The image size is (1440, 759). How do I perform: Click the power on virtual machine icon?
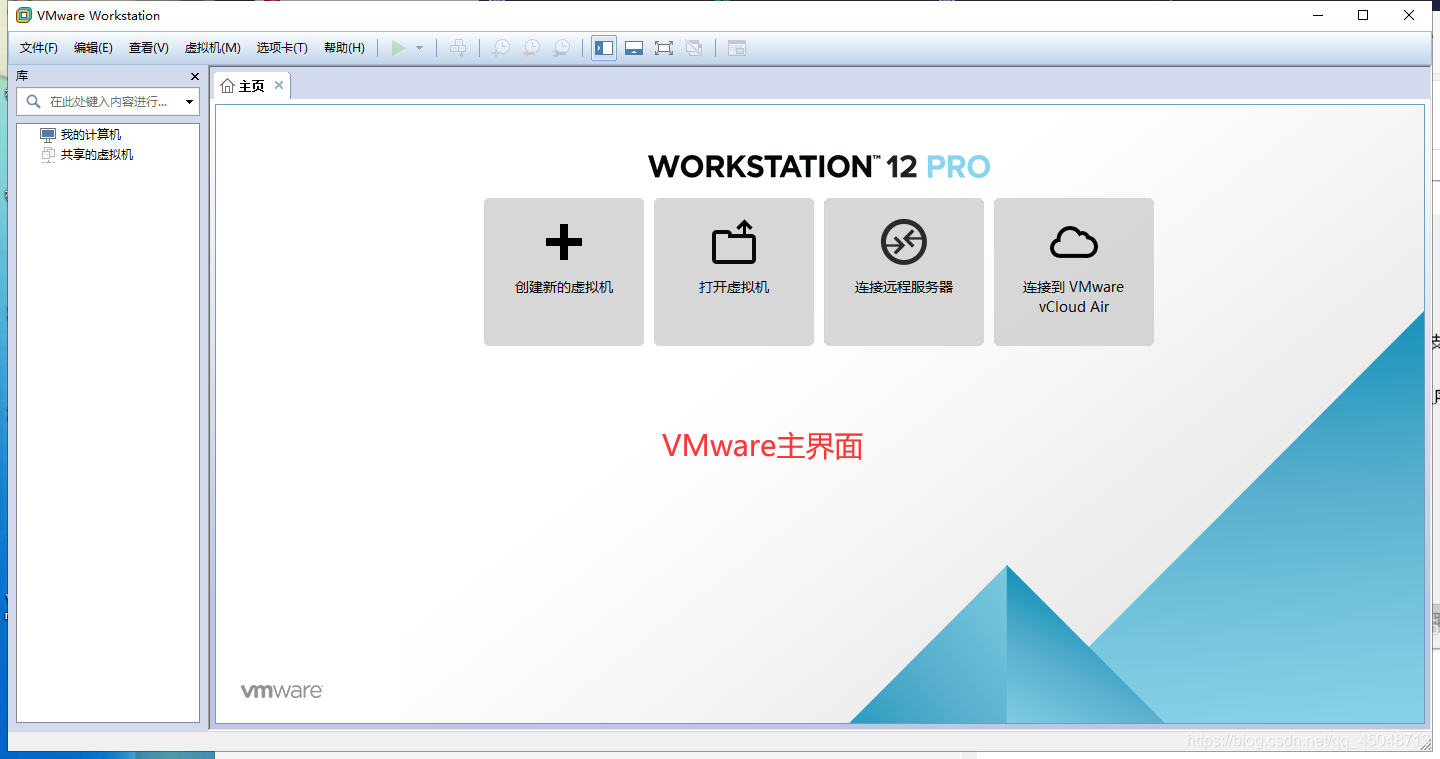[x=398, y=47]
